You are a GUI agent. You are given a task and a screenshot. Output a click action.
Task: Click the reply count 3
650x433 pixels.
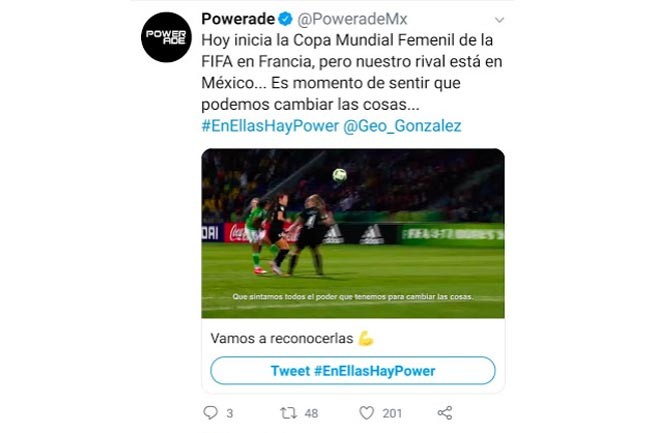click(230, 414)
